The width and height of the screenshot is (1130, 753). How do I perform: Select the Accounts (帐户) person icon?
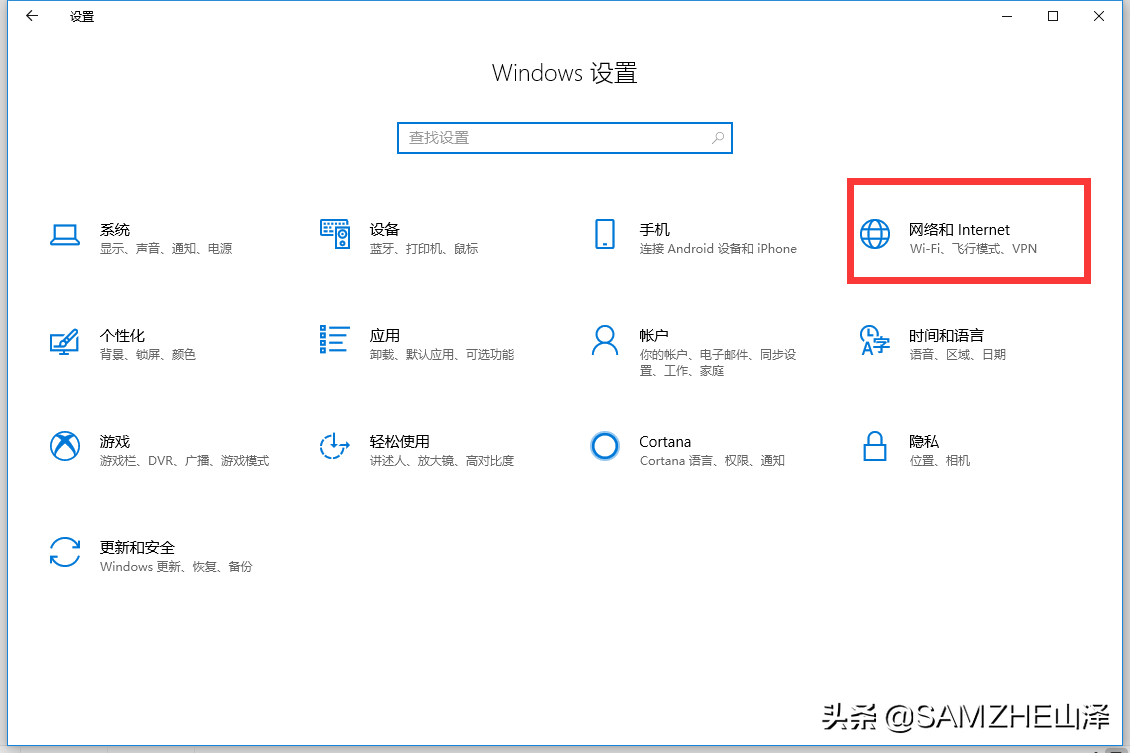605,340
